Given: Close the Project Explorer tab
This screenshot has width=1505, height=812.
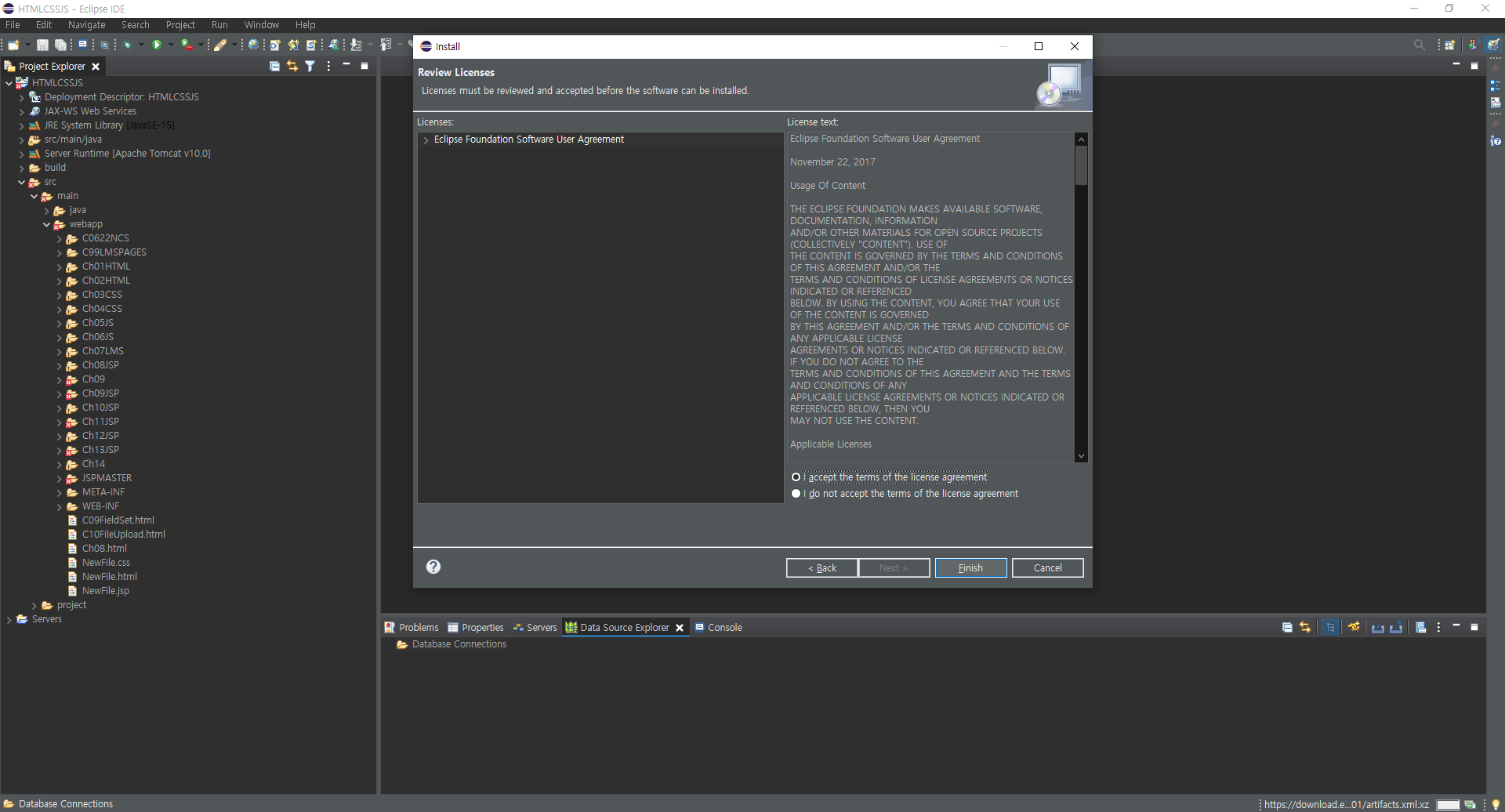Looking at the screenshot, I should [96, 67].
